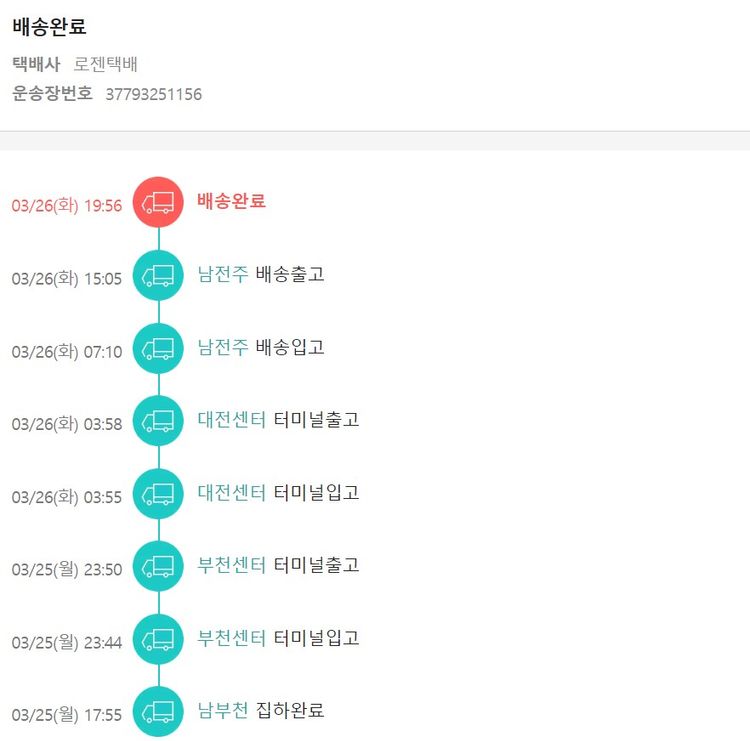The height and width of the screenshot is (741, 750).
Task: Click the courier name 로젠택배
Action: point(105,65)
